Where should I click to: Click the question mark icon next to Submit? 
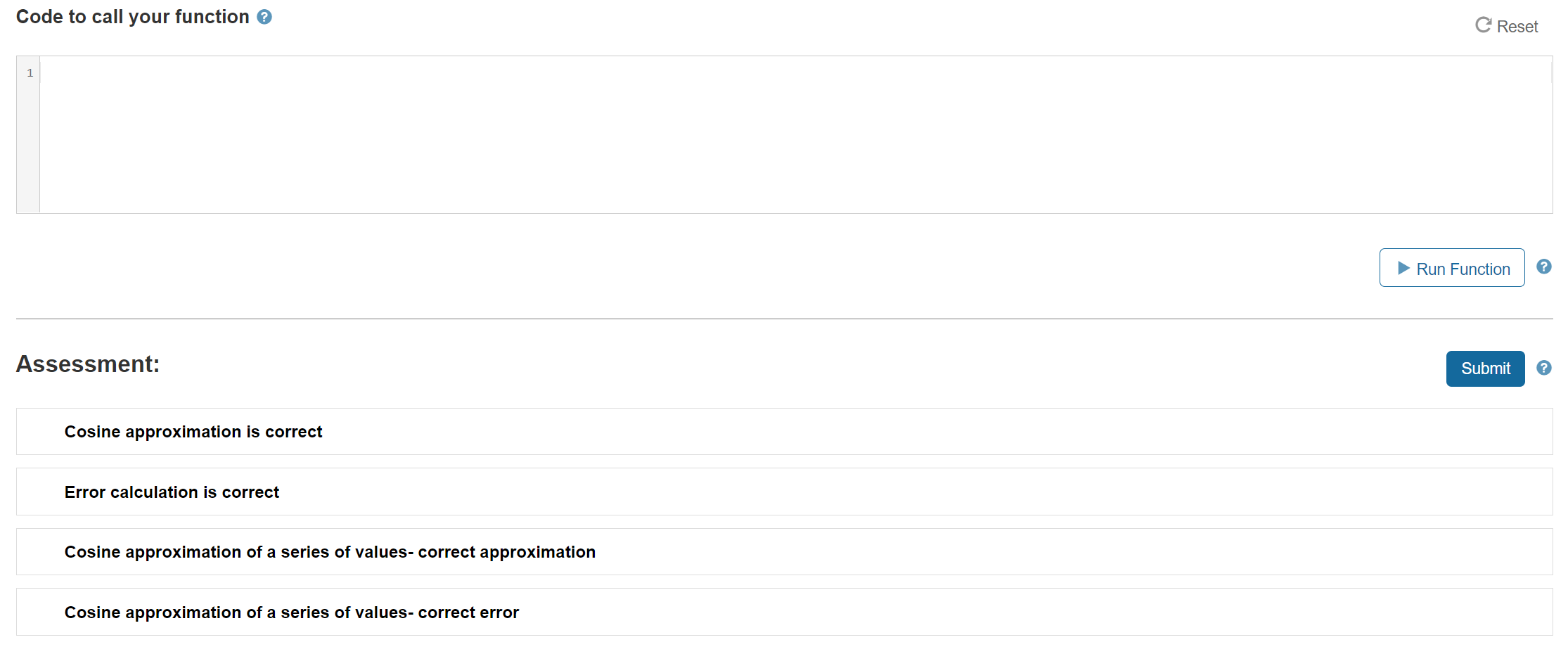pyautogui.click(x=1544, y=368)
